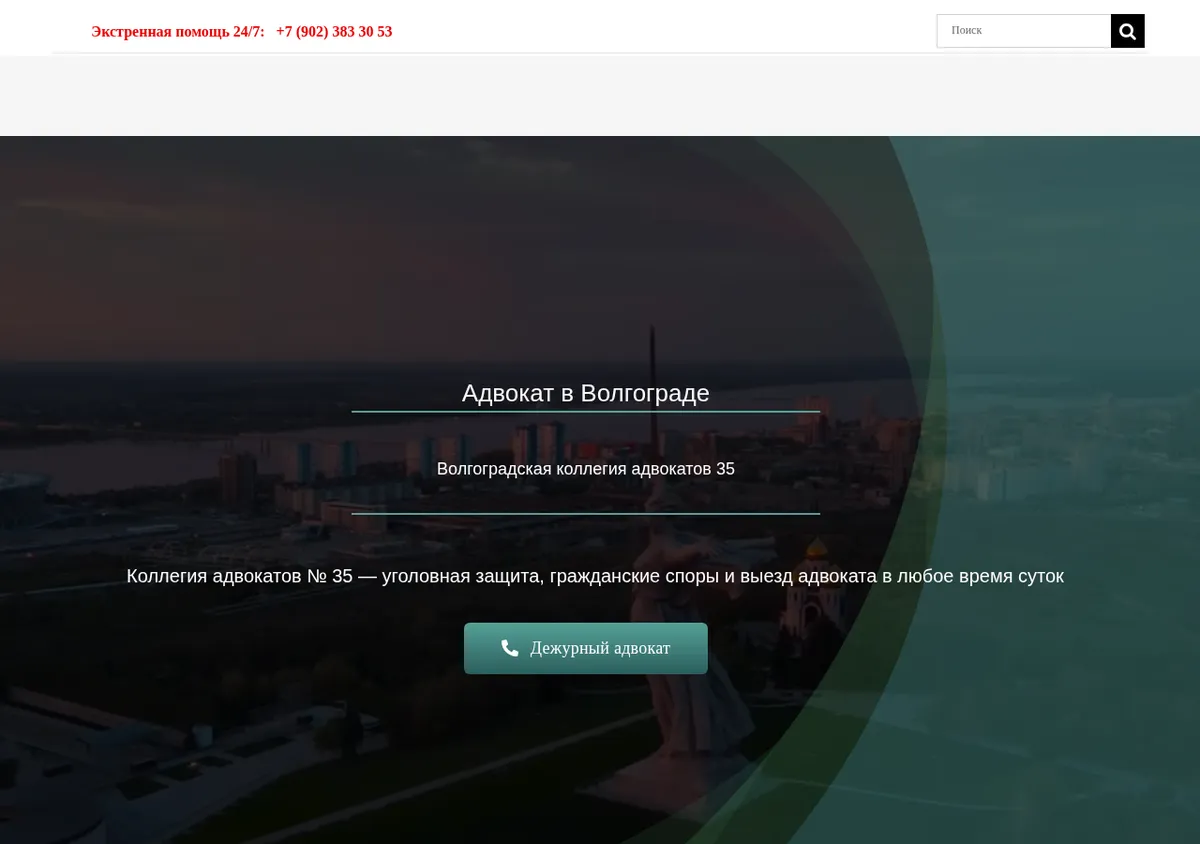Click the teal line below the subtitle
The height and width of the screenshot is (844, 1200).
coord(586,513)
